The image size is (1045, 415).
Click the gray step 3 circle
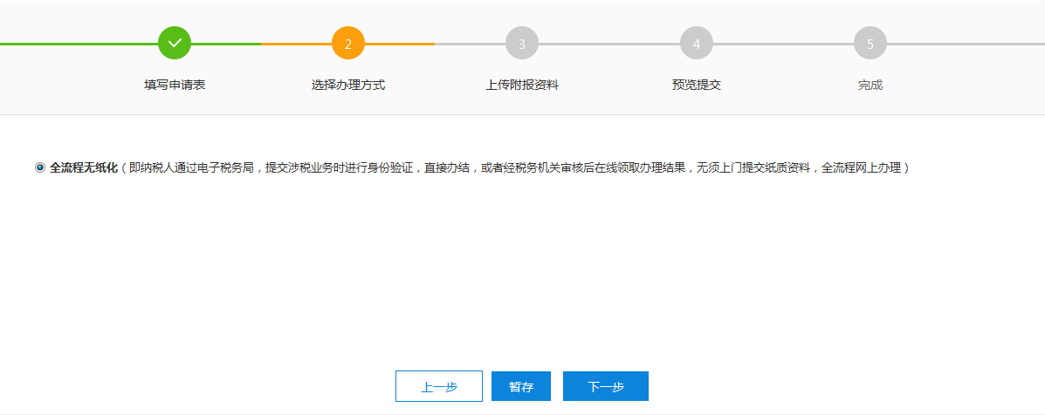(x=522, y=43)
